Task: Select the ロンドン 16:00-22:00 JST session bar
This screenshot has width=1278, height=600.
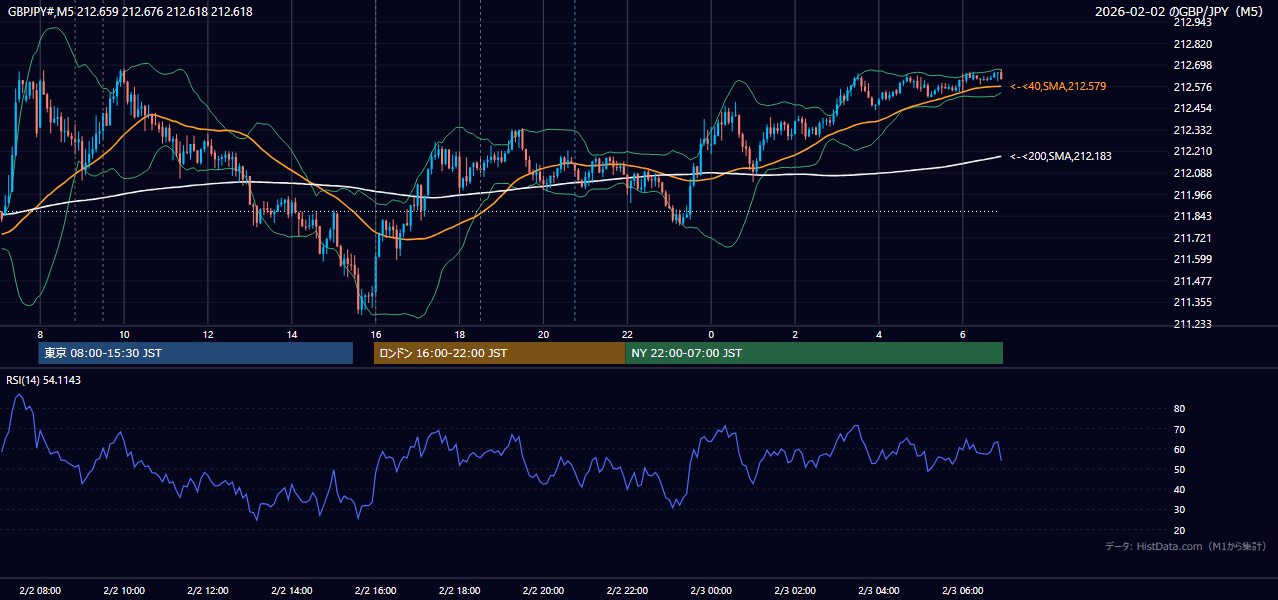Action: pyautogui.click(x=499, y=353)
